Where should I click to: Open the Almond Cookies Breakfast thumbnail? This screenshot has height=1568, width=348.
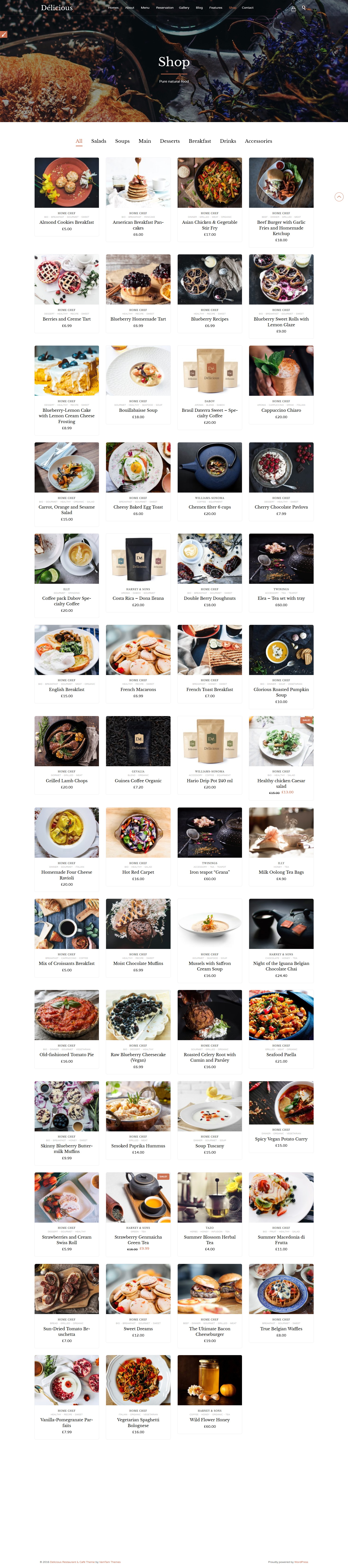[67, 183]
